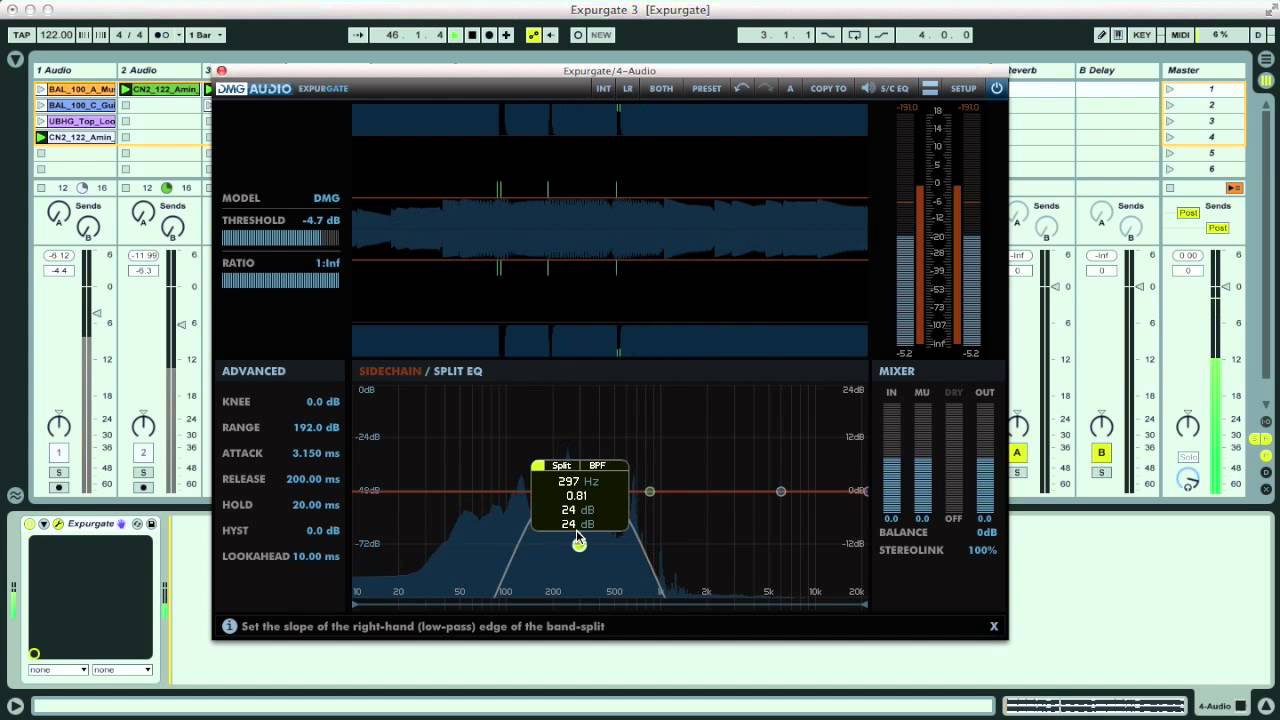
Task: Toggle the follow arrow button
Action: (x=358, y=35)
